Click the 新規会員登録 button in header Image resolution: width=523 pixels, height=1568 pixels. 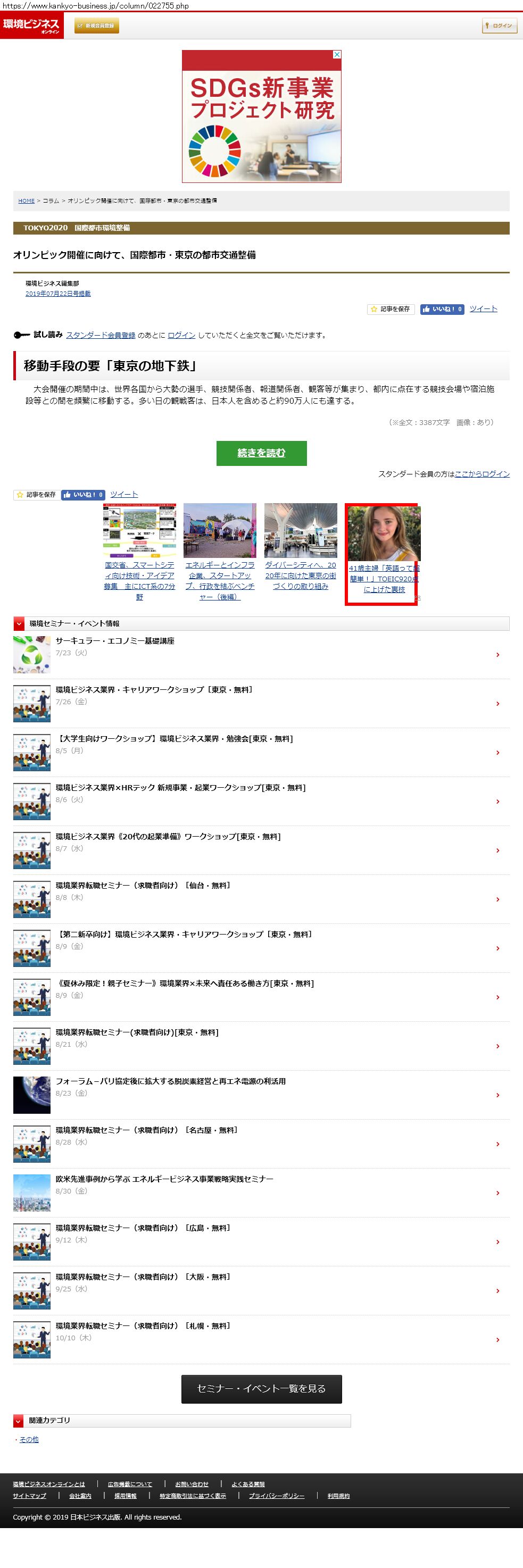pos(97,26)
